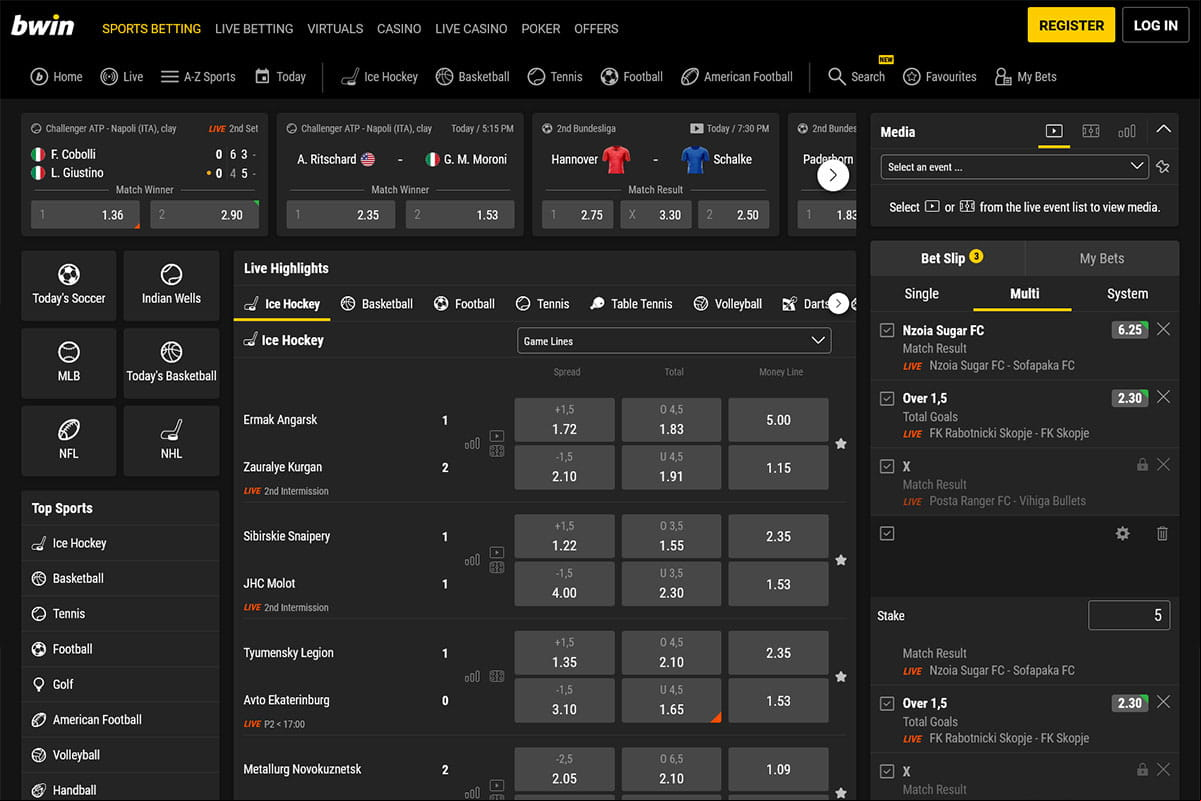The image size is (1201, 801).
Task: Click the bwin logo
Action: pos(43,26)
